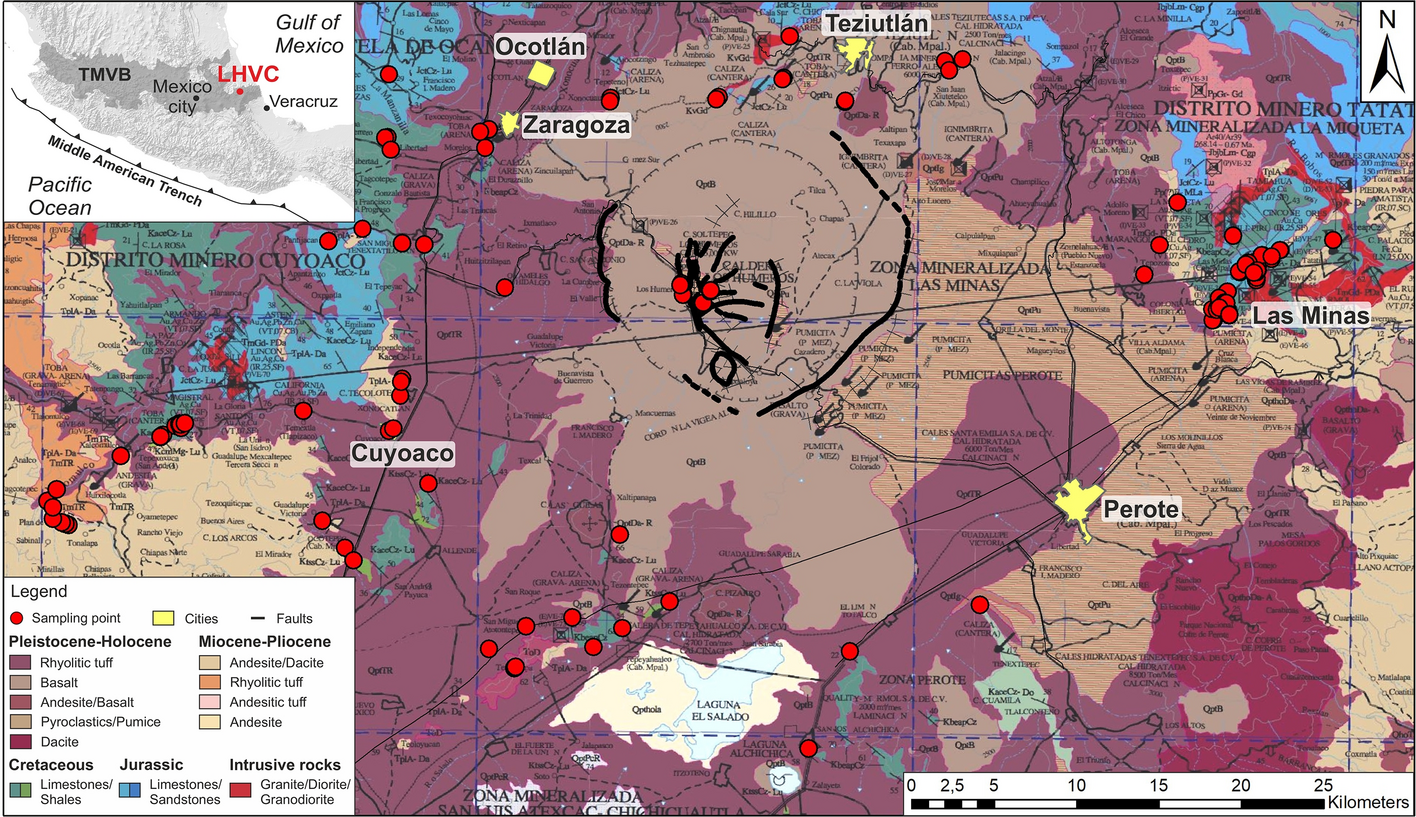Click the Jurassic Limestones/Sandstones blue swatch
1416x817 pixels.
click(129, 792)
